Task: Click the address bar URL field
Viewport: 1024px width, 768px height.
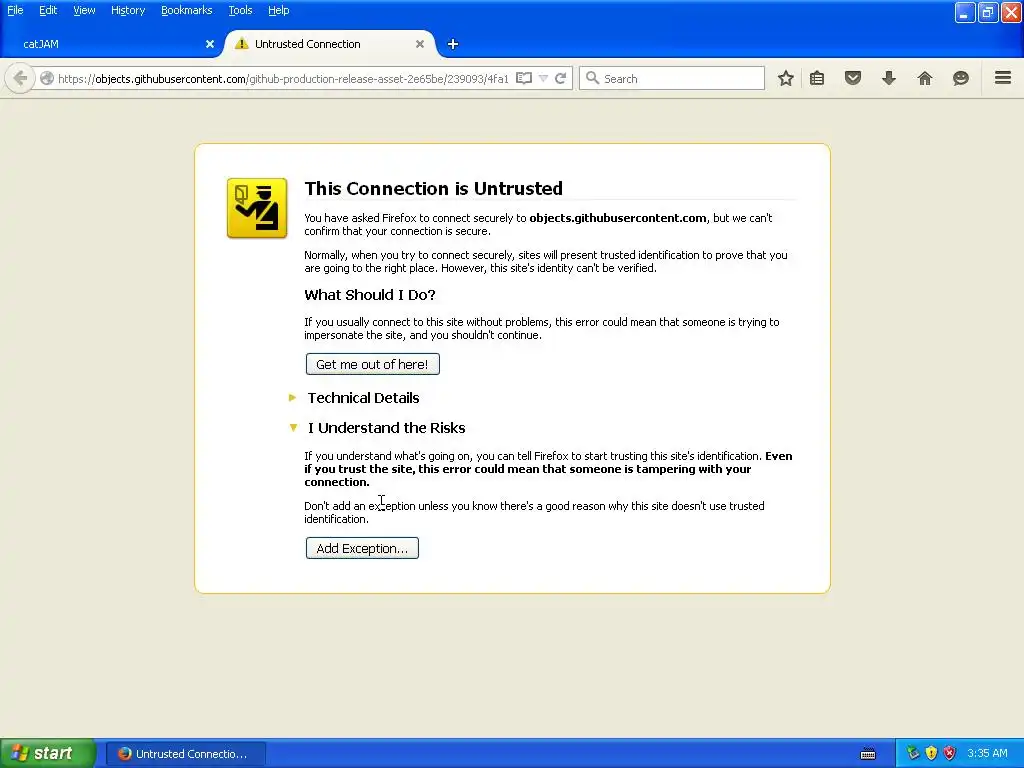Action: (x=282, y=79)
